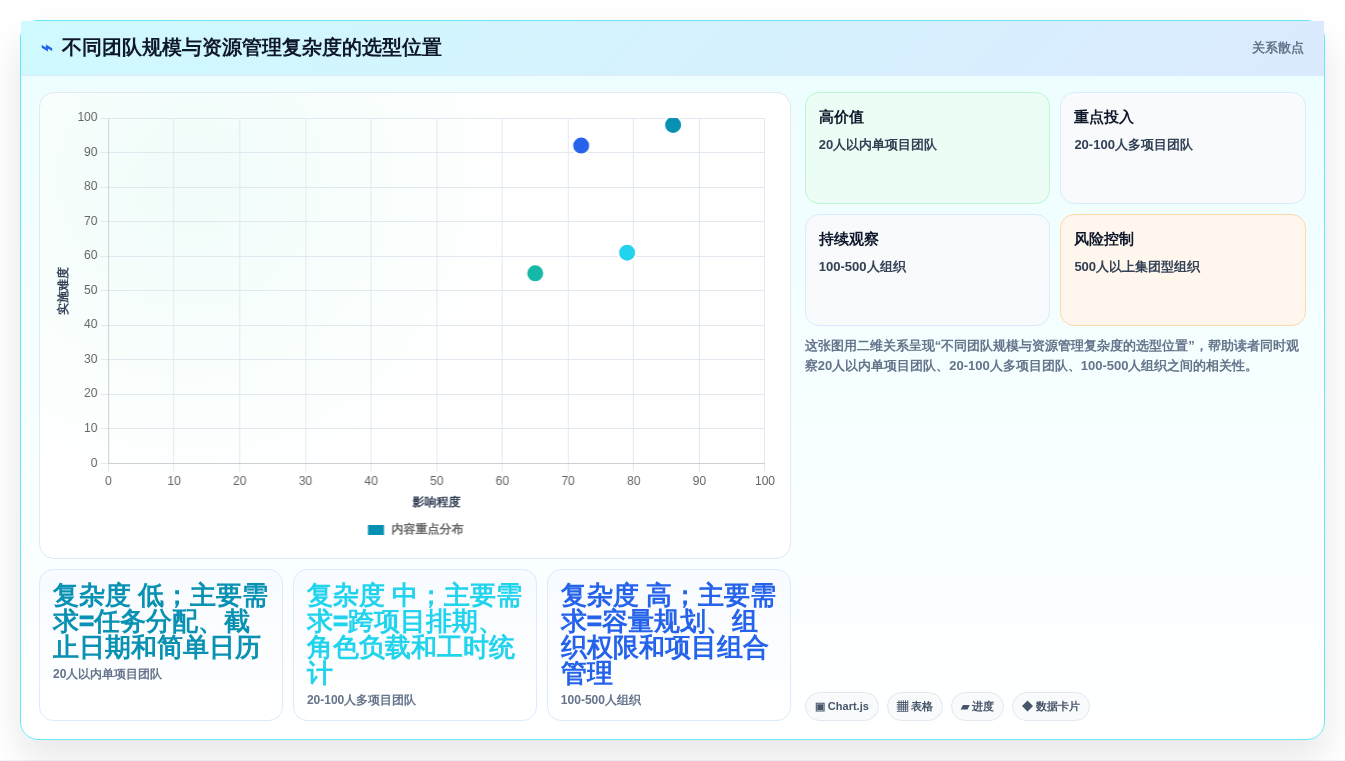Viewport: 1345px width, 761px height.
Task: Click the Chart.js tag chip
Action: pos(842,706)
